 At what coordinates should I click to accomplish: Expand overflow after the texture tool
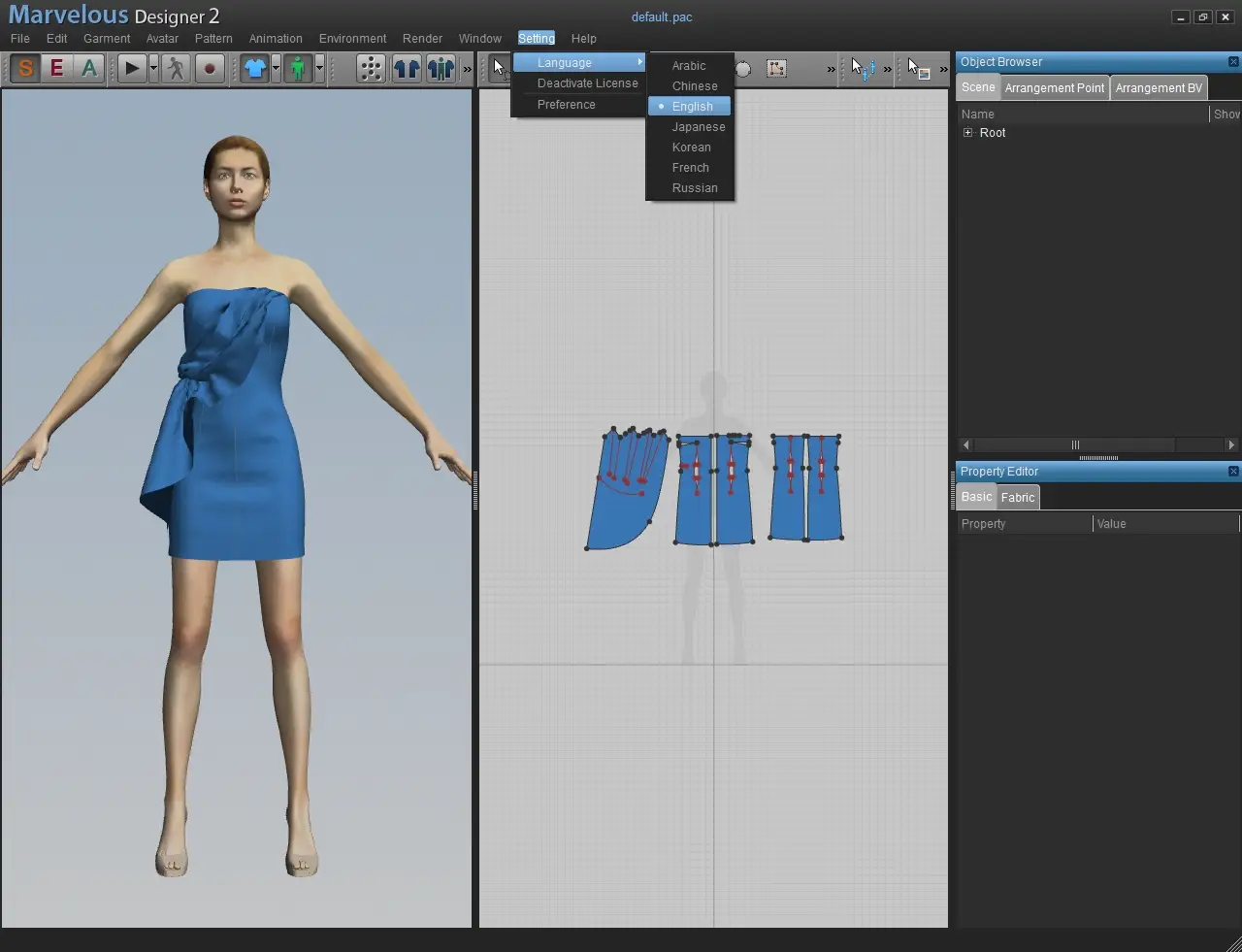click(x=943, y=69)
